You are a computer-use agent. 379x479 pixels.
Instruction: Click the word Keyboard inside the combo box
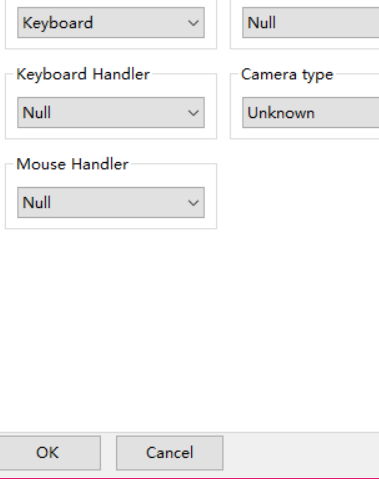tap(58, 23)
